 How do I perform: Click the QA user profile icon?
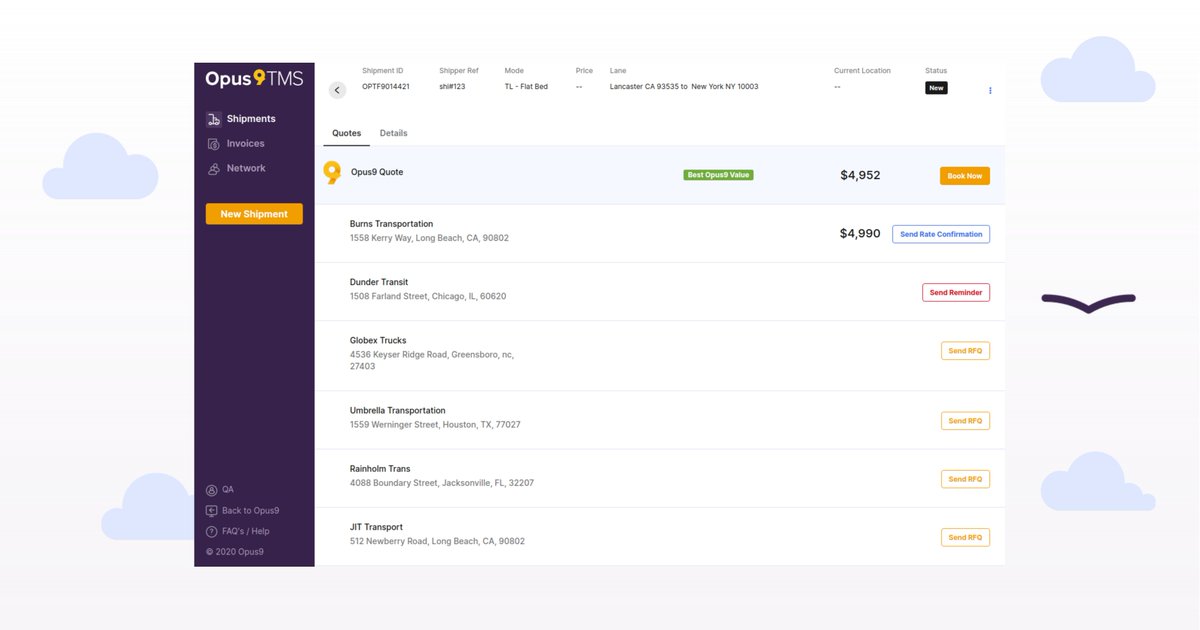[x=211, y=490]
